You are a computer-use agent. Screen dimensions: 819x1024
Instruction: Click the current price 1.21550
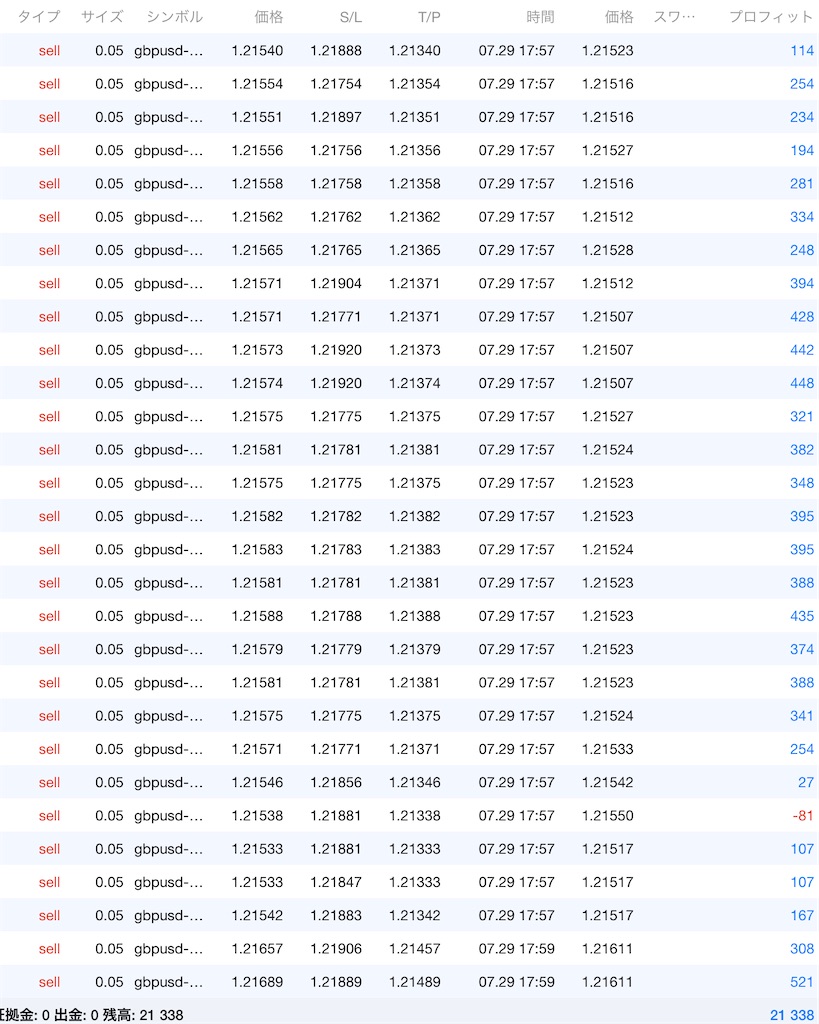(x=607, y=816)
